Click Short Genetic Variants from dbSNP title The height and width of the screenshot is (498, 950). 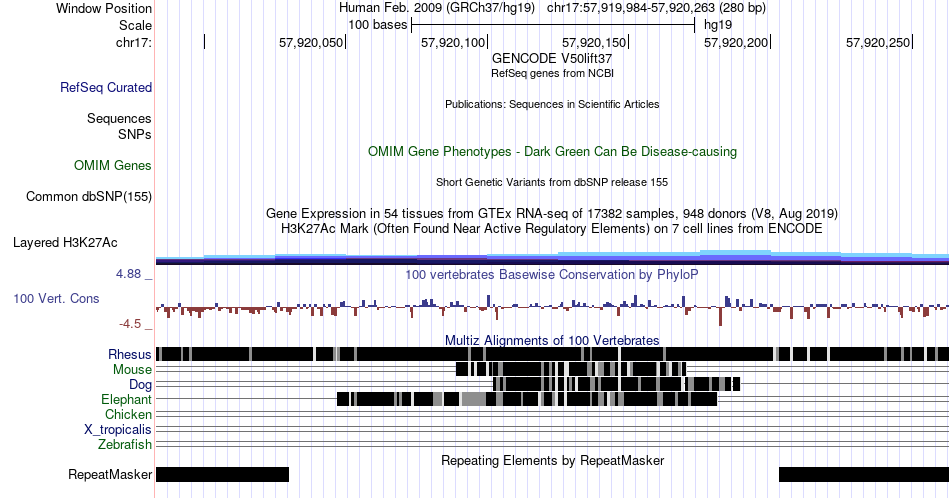point(552,182)
